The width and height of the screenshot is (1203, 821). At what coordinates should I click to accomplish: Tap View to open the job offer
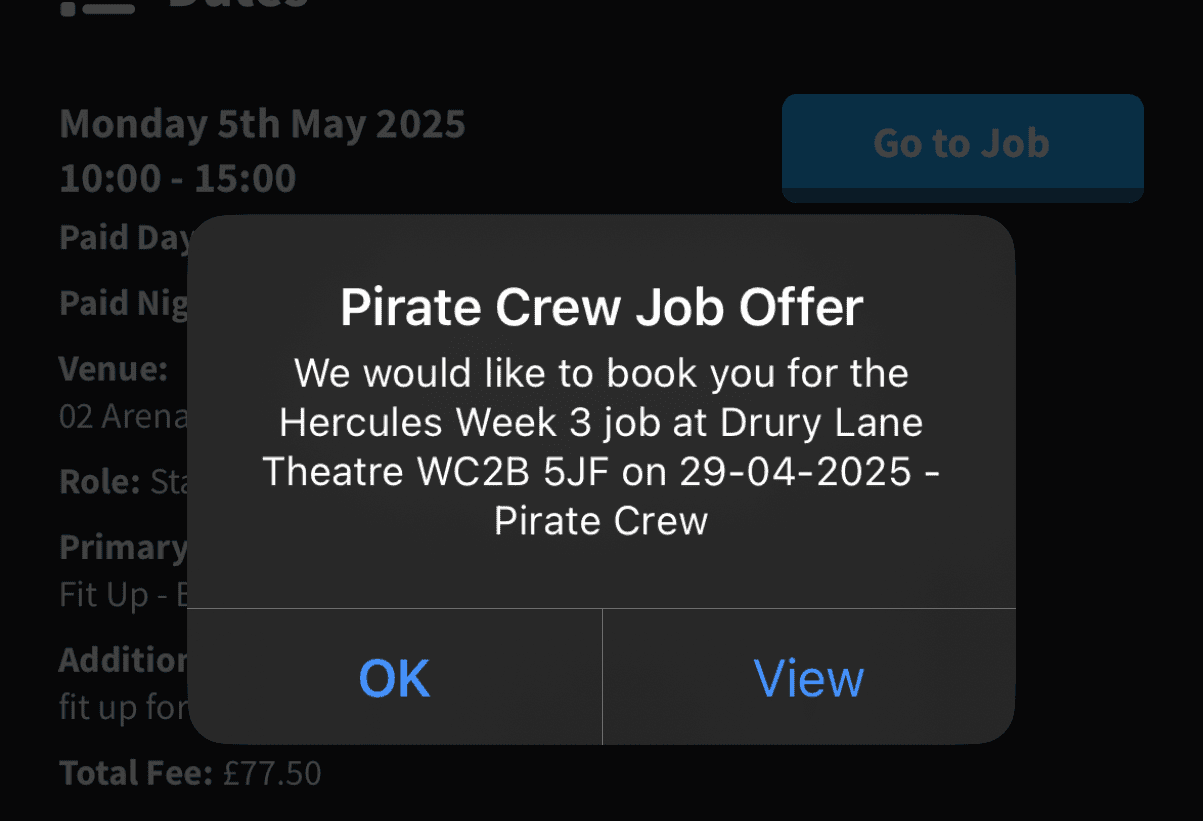[808, 678]
